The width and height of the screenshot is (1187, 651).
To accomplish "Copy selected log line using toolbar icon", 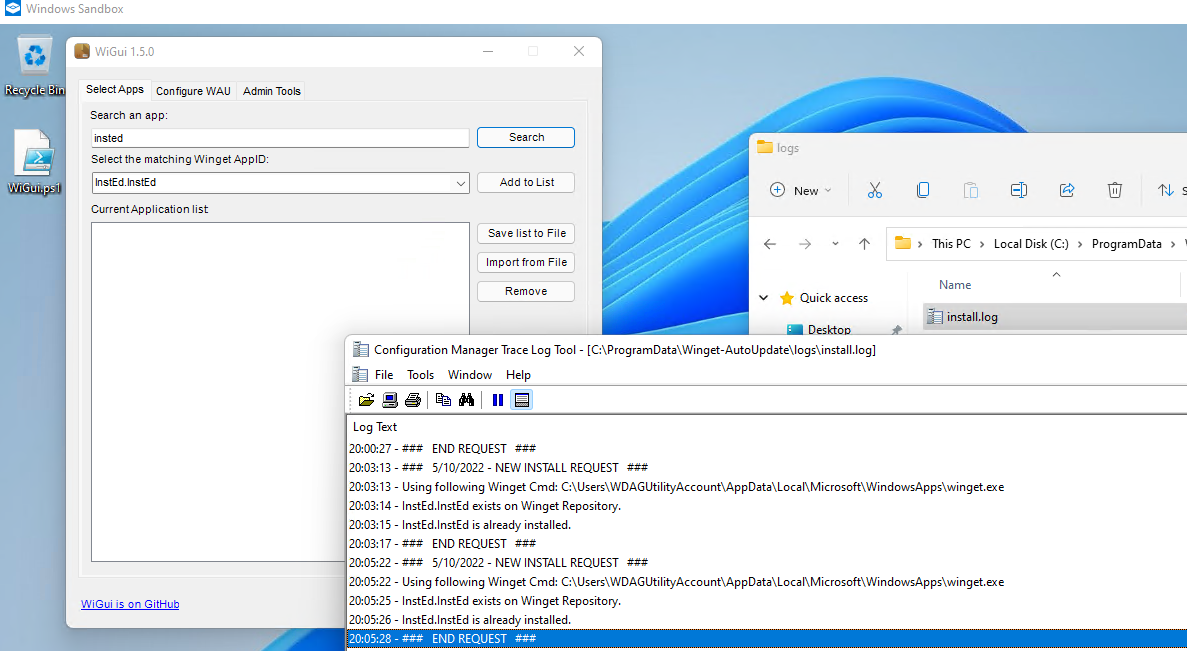I will (x=442, y=399).
